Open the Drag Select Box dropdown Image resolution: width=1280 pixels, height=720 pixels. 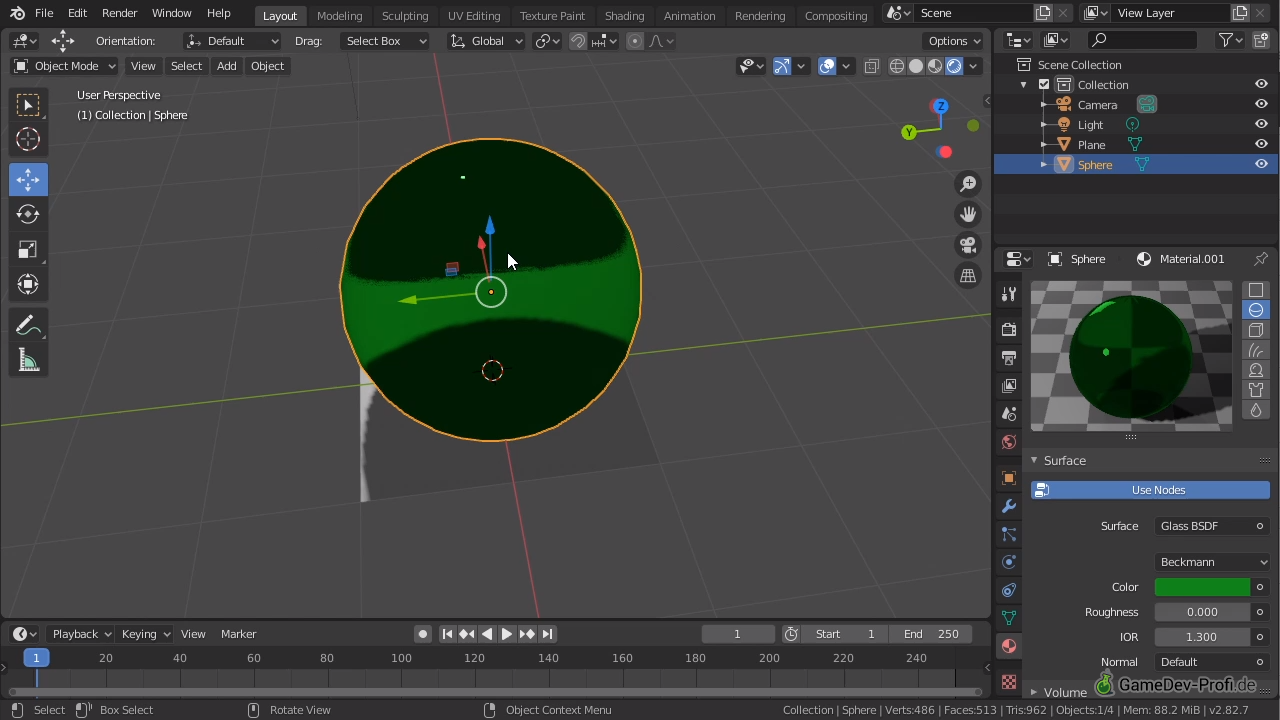tap(384, 41)
